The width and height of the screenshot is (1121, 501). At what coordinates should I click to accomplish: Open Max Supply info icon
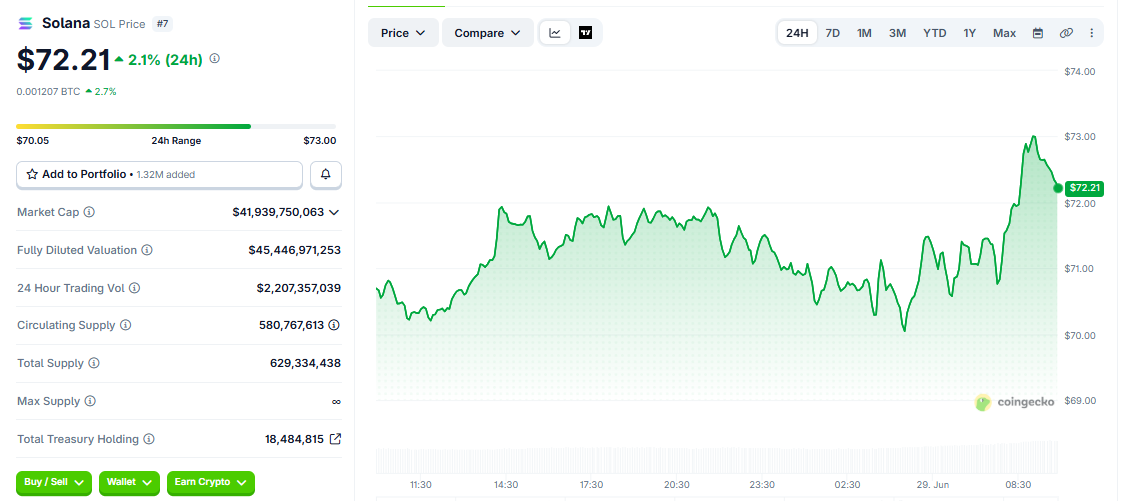tap(90, 401)
